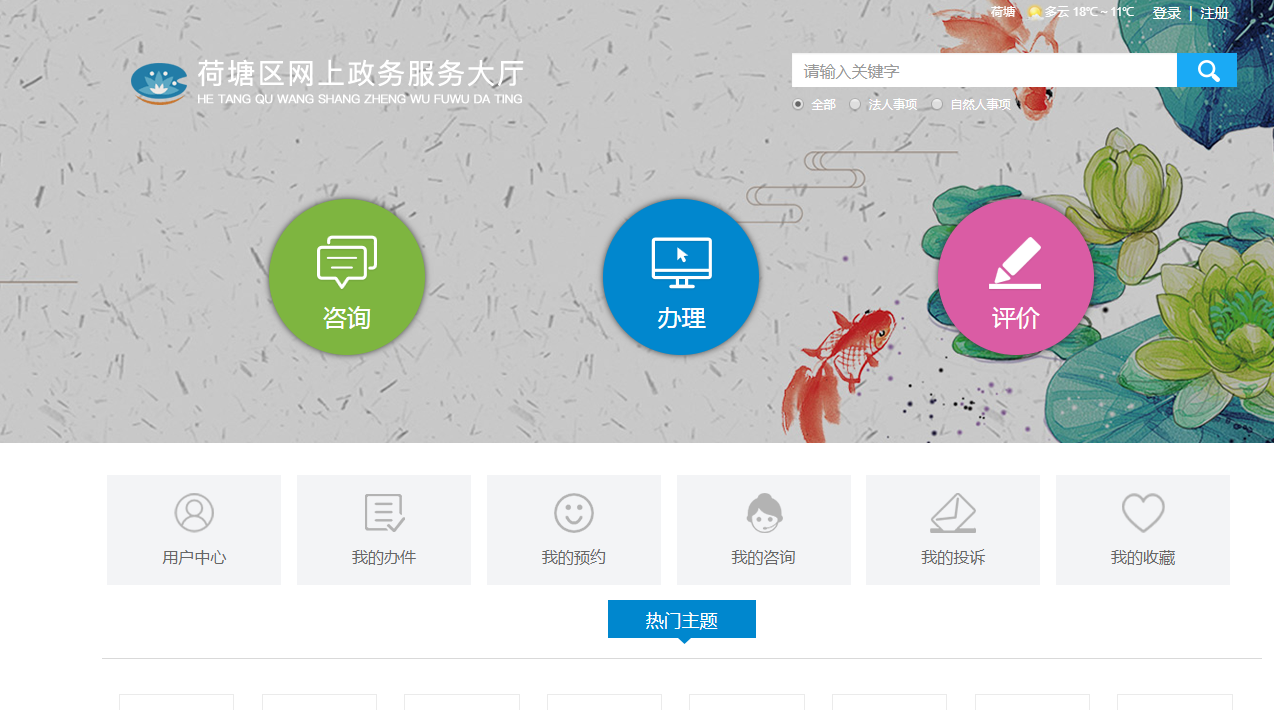1274x710 pixels.
Task: Open 我的咨询 agent avatar tile
Action: click(764, 530)
